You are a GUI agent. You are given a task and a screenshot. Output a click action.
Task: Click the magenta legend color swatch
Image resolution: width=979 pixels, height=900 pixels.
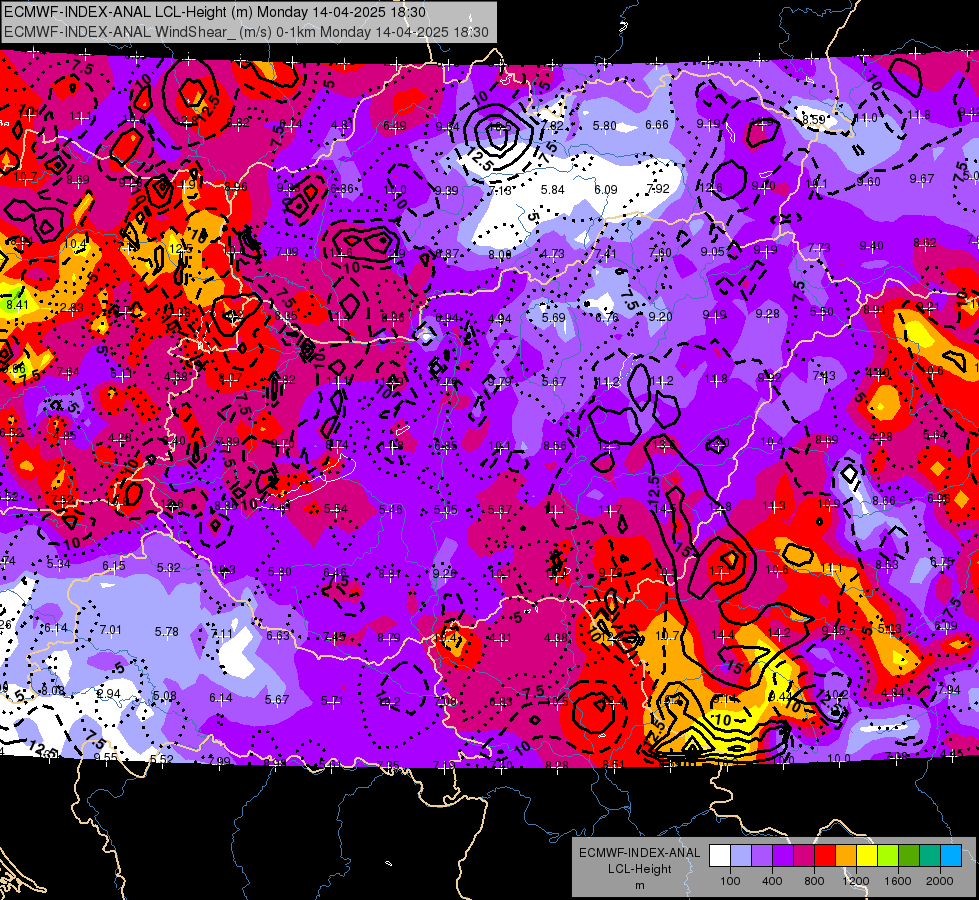coord(804,856)
